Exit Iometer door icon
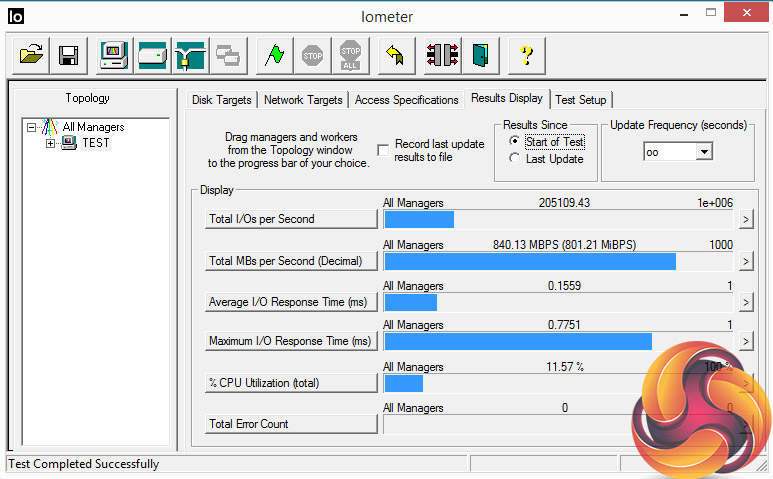The width and height of the screenshot is (773, 479). click(480, 55)
